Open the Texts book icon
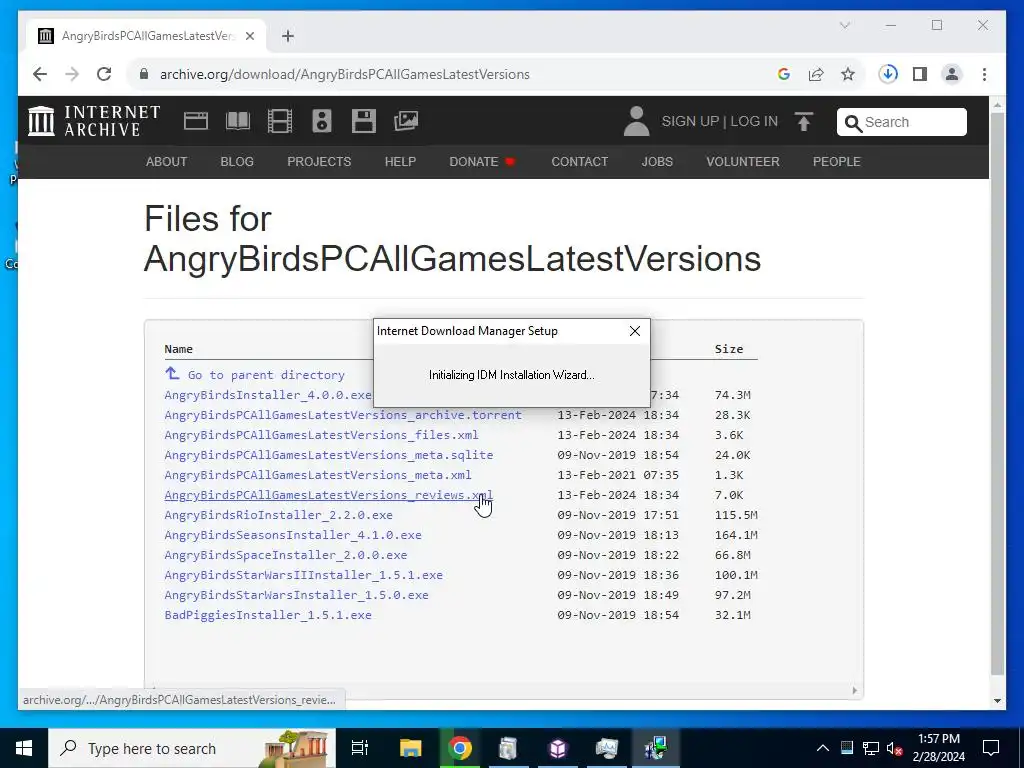Screen dimensions: 1024x768 [238, 121]
